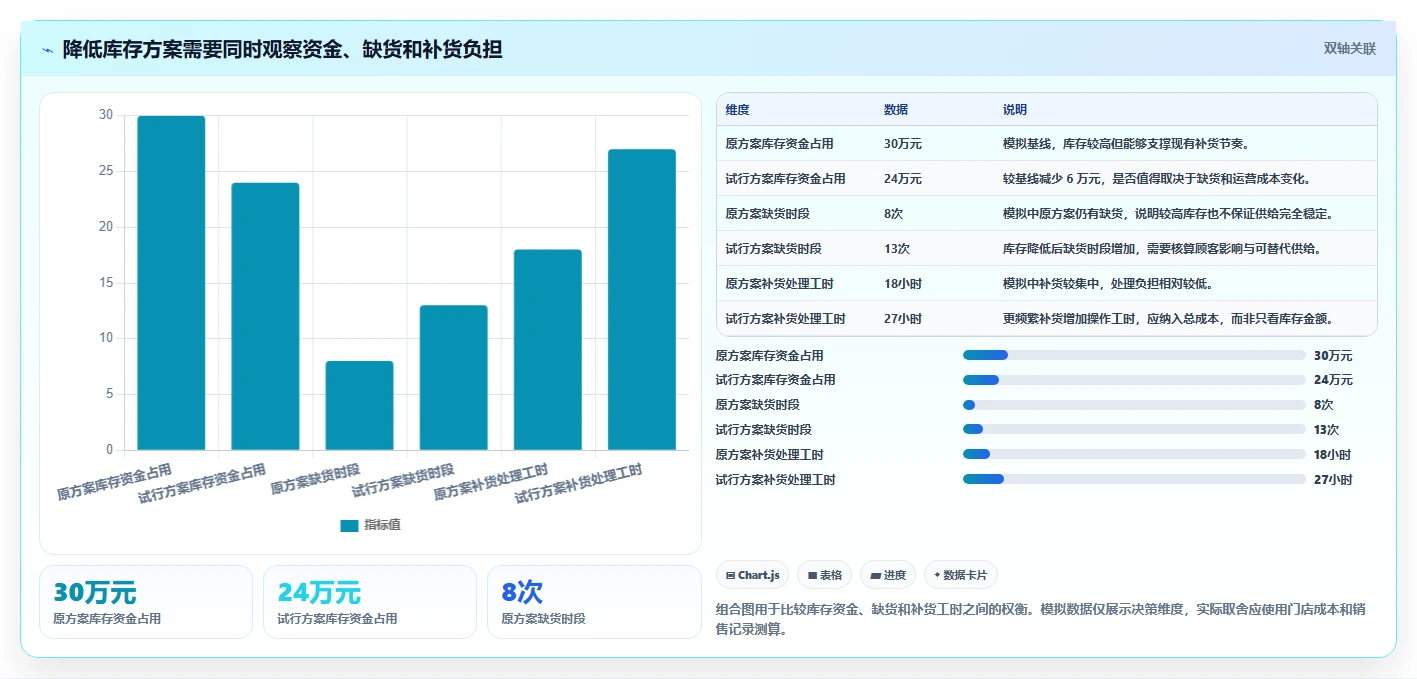Click table value 13次

click(897, 249)
